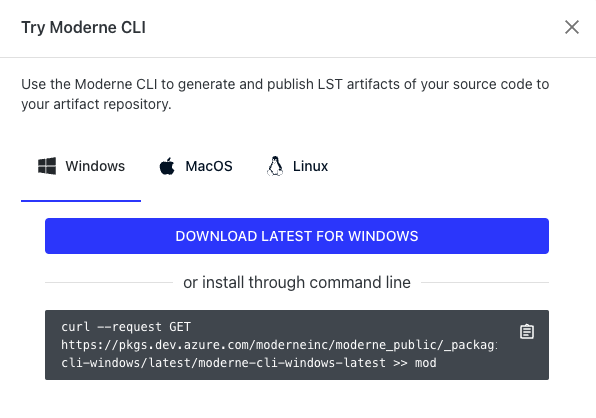Switch to the MacOS tab

(x=195, y=166)
